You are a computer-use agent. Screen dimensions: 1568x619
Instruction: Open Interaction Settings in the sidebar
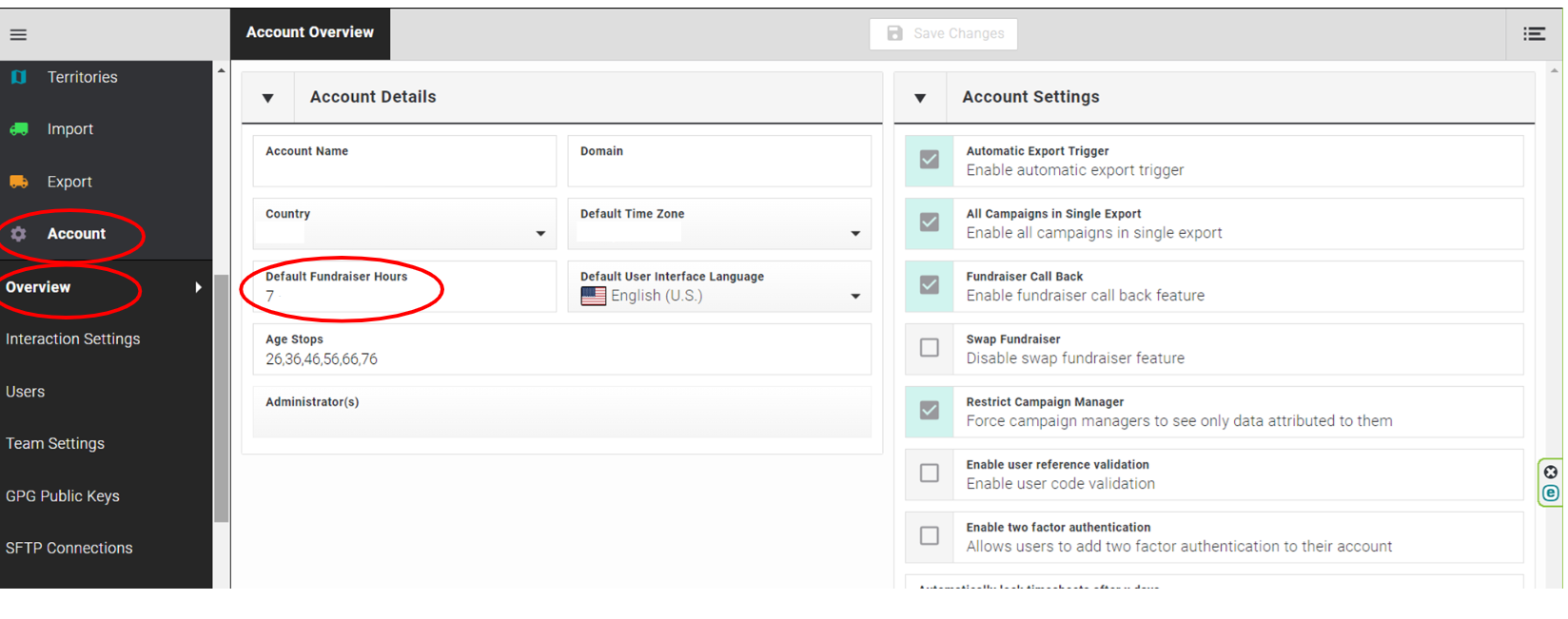tap(73, 339)
